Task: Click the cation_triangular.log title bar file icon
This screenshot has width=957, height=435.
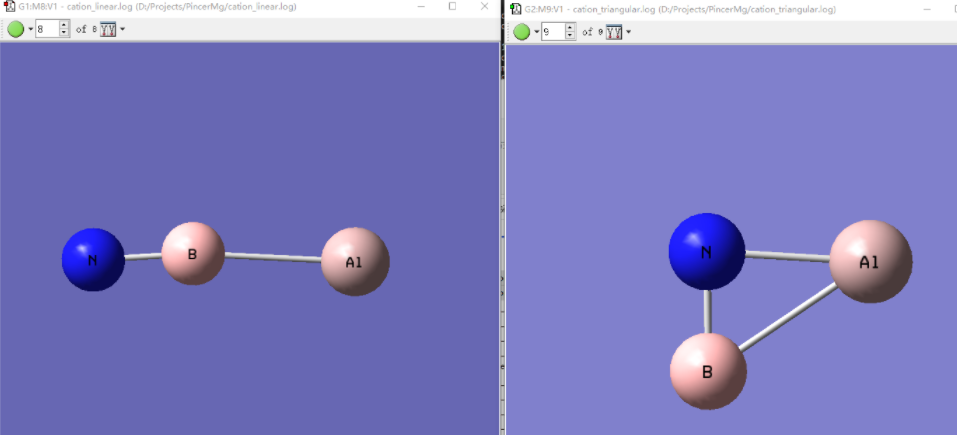Action: [516, 9]
